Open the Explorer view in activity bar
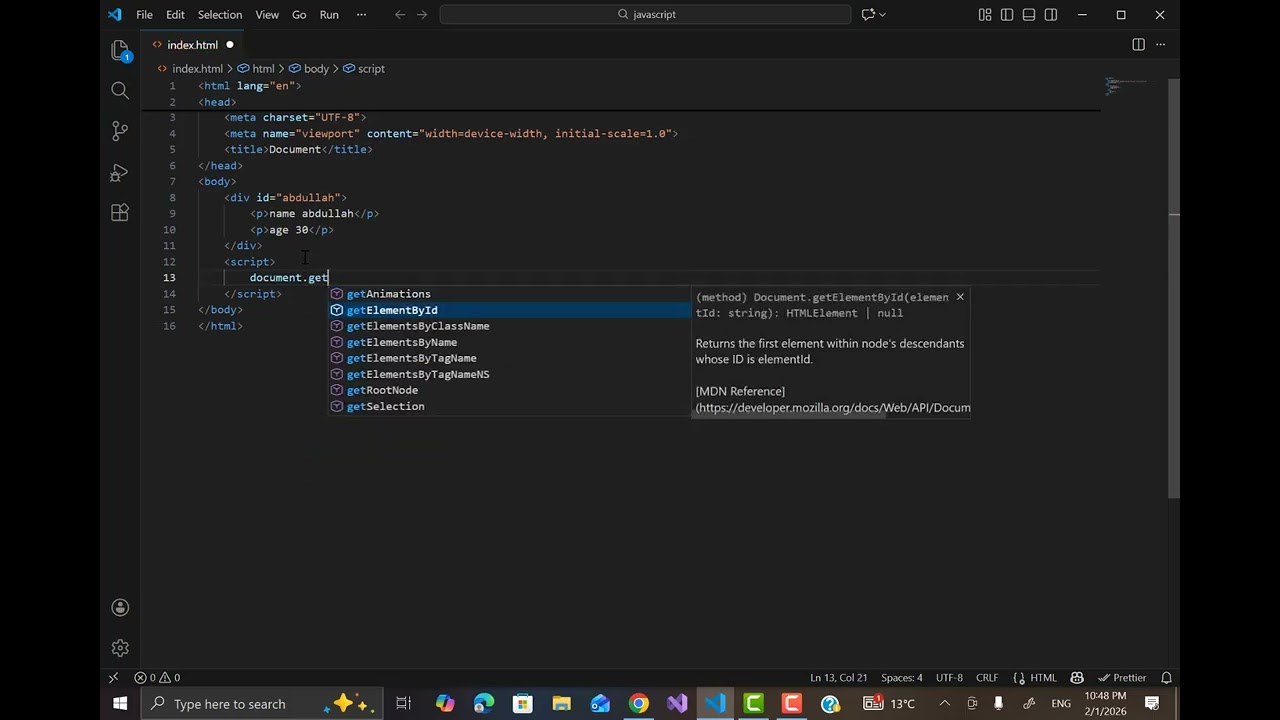The height and width of the screenshot is (720, 1280). point(120,51)
